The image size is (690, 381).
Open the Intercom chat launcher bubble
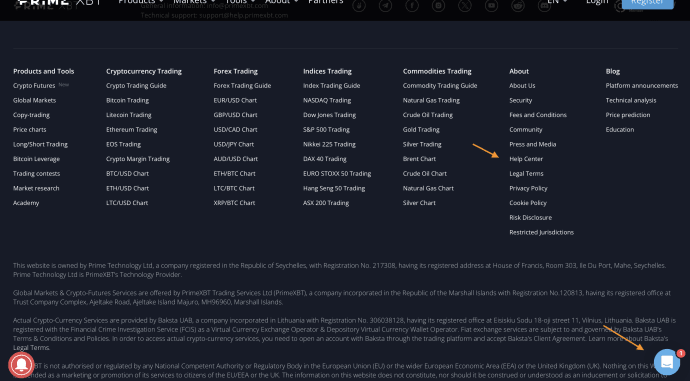667,362
